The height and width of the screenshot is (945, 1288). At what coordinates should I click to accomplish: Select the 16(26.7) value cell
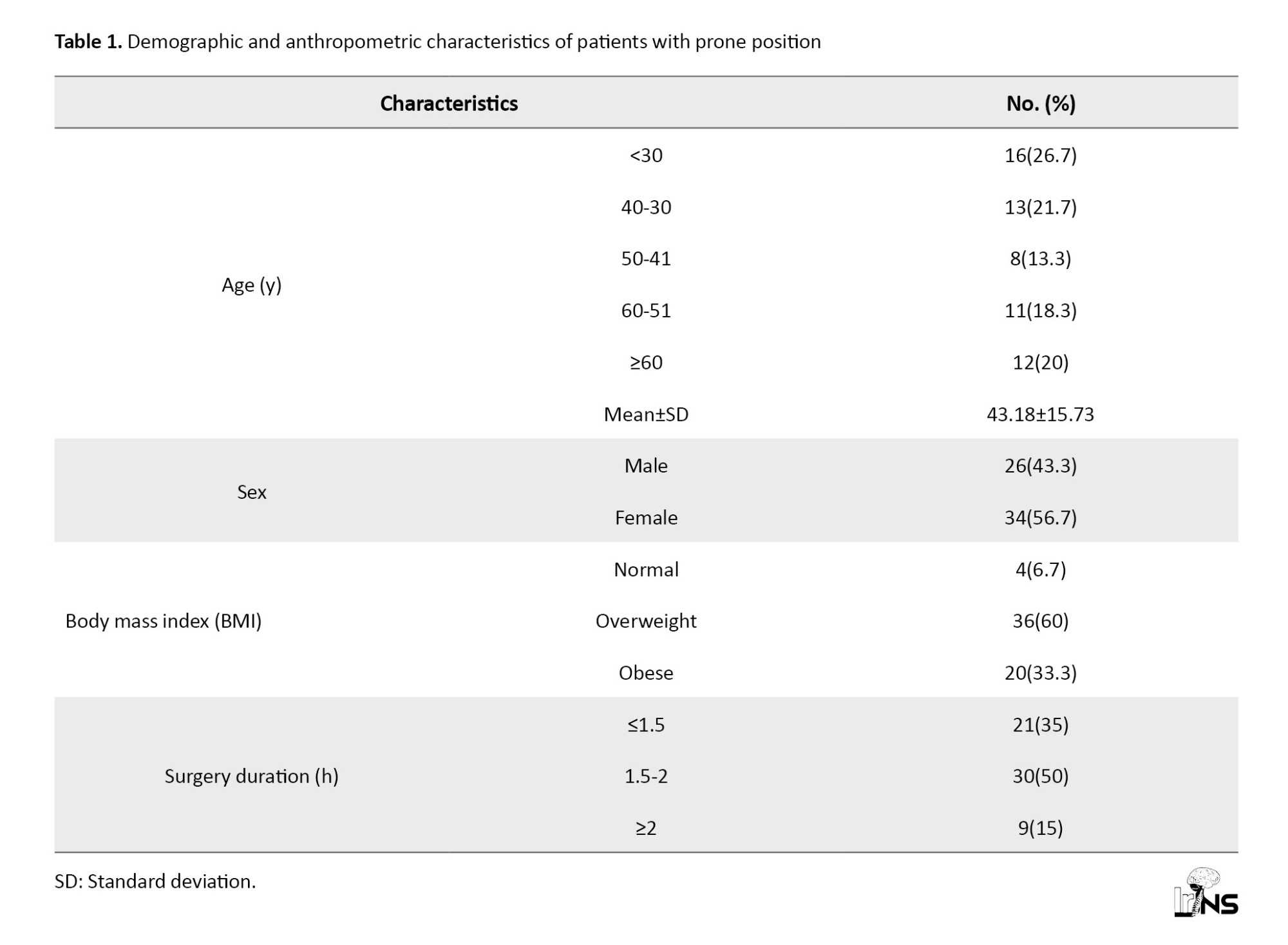1040,156
